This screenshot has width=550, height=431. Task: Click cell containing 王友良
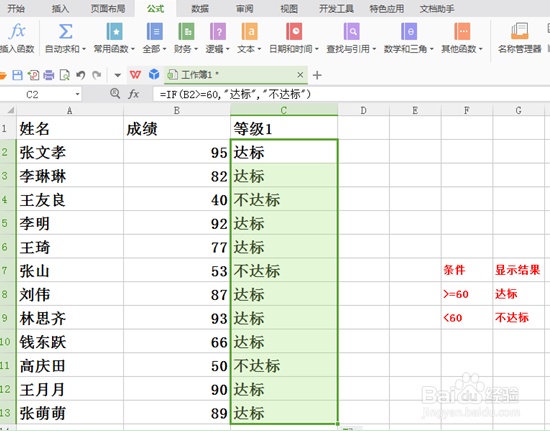(70, 200)
